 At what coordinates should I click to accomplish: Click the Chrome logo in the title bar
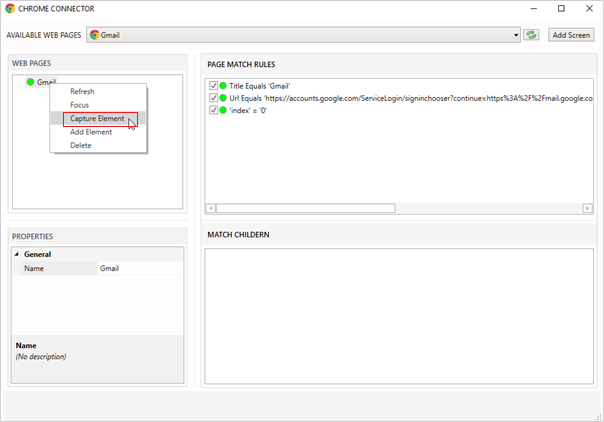click(x=10, y=8)
